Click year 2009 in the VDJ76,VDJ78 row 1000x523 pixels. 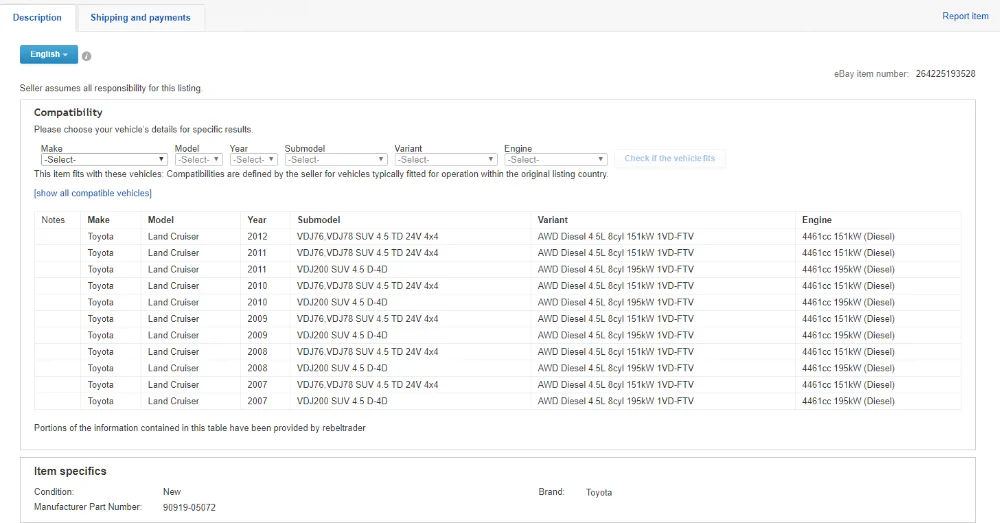tap(257, 319)
